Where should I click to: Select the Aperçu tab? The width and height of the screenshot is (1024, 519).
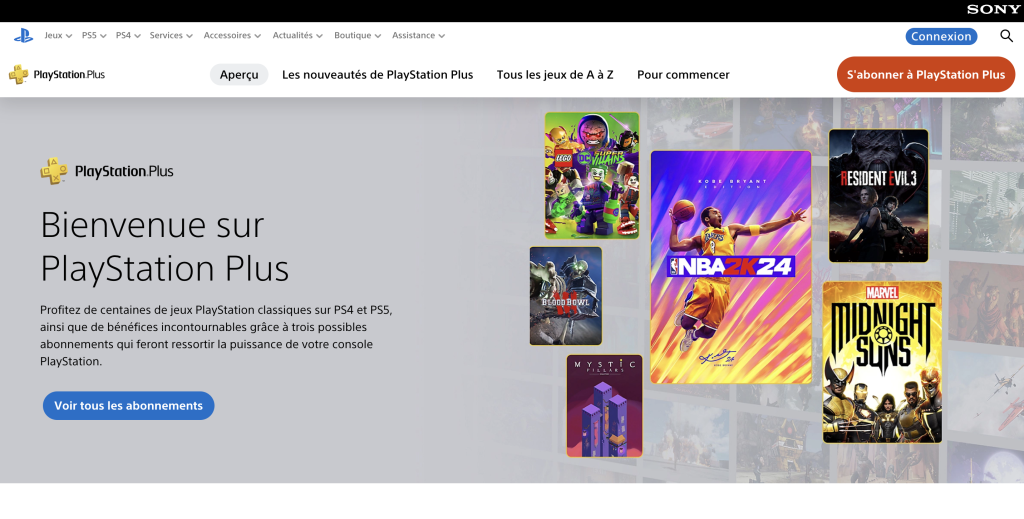coord(239,74)
